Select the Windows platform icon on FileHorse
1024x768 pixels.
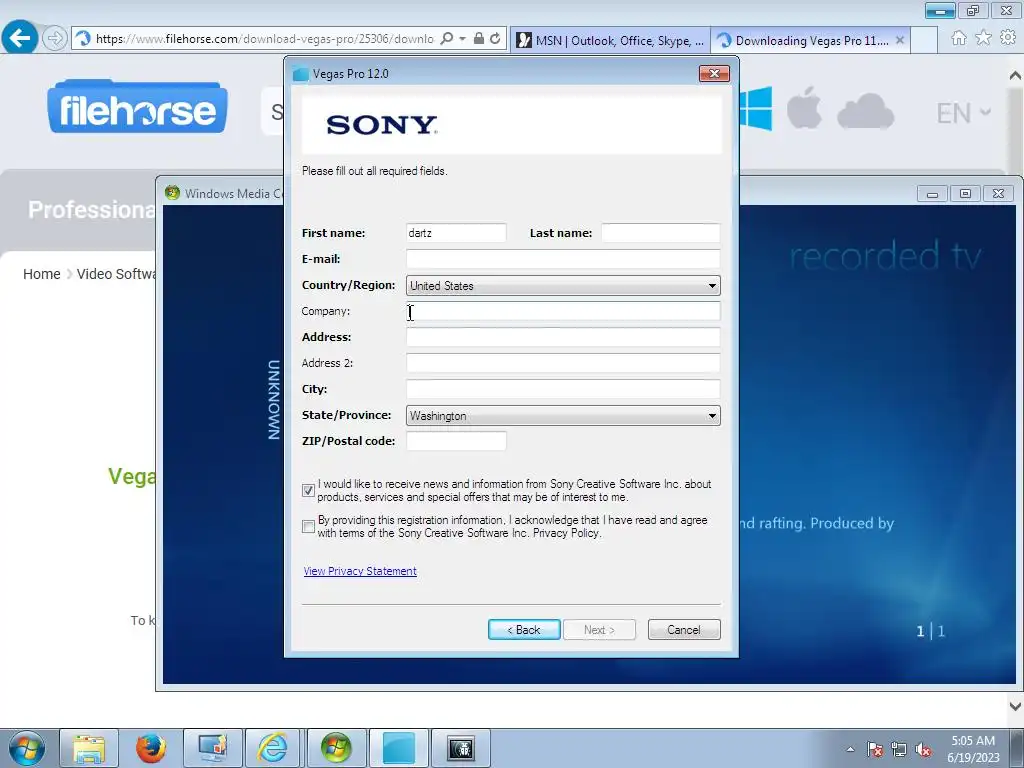pos(756,109)
